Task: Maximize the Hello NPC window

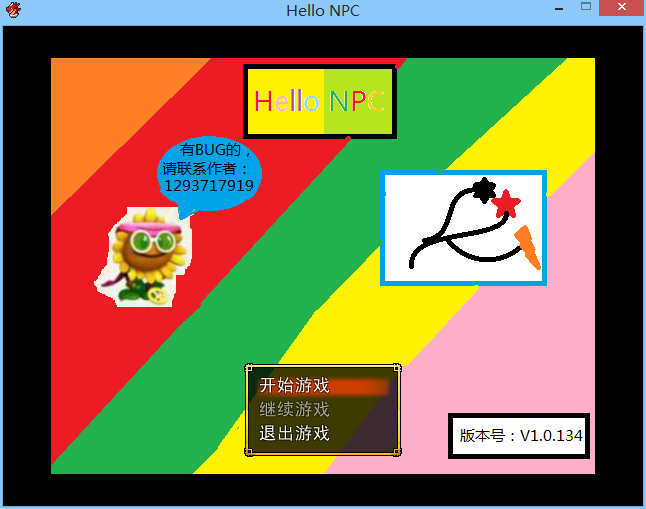Action: click(586, 7)
